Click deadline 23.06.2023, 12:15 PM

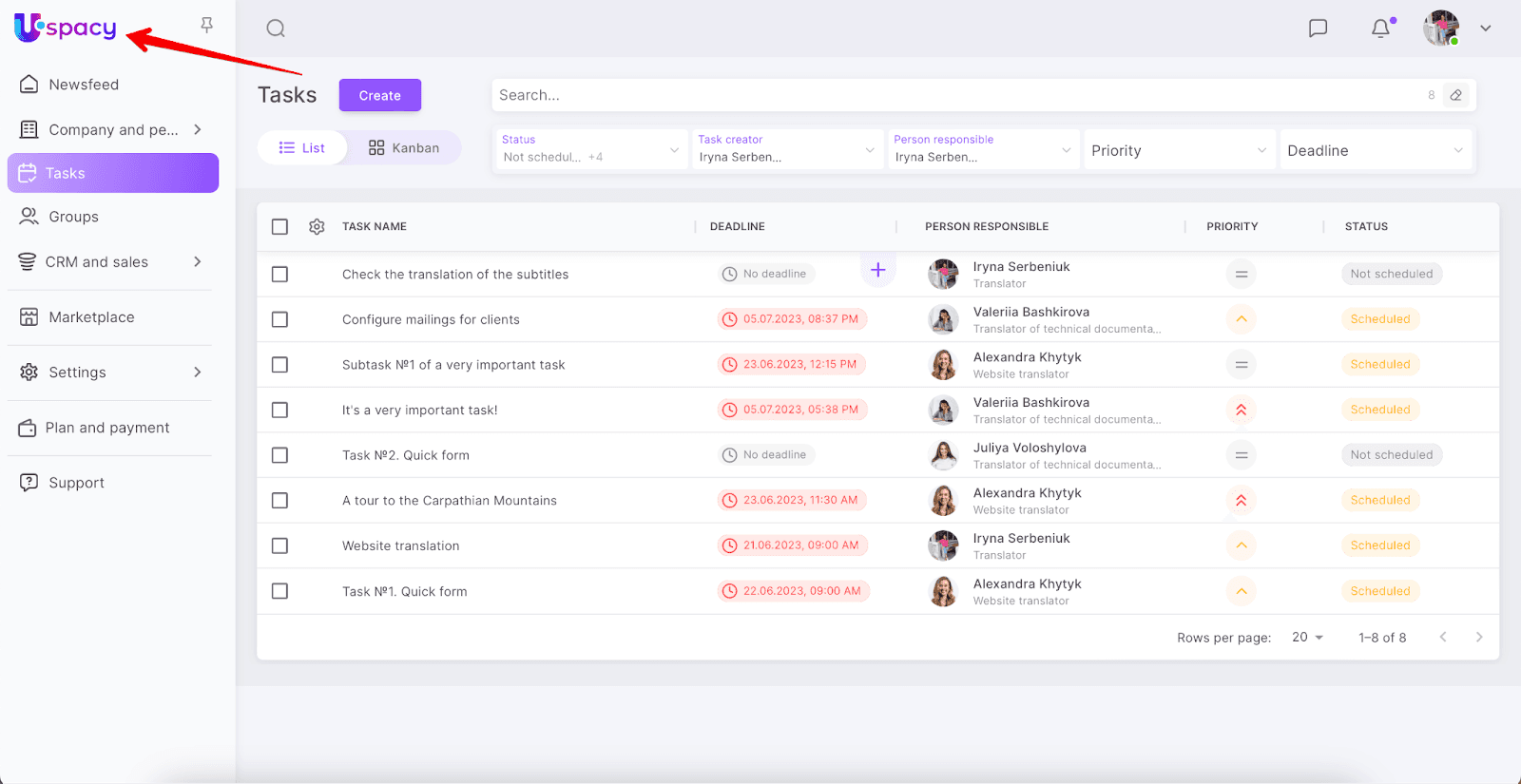pos(791,364)
